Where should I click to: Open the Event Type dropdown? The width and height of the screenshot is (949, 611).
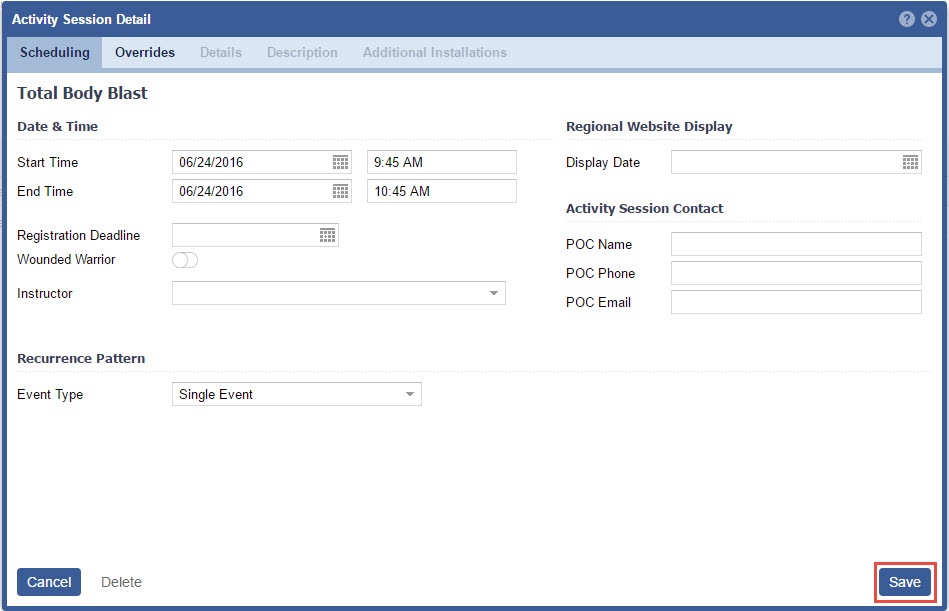409,394
